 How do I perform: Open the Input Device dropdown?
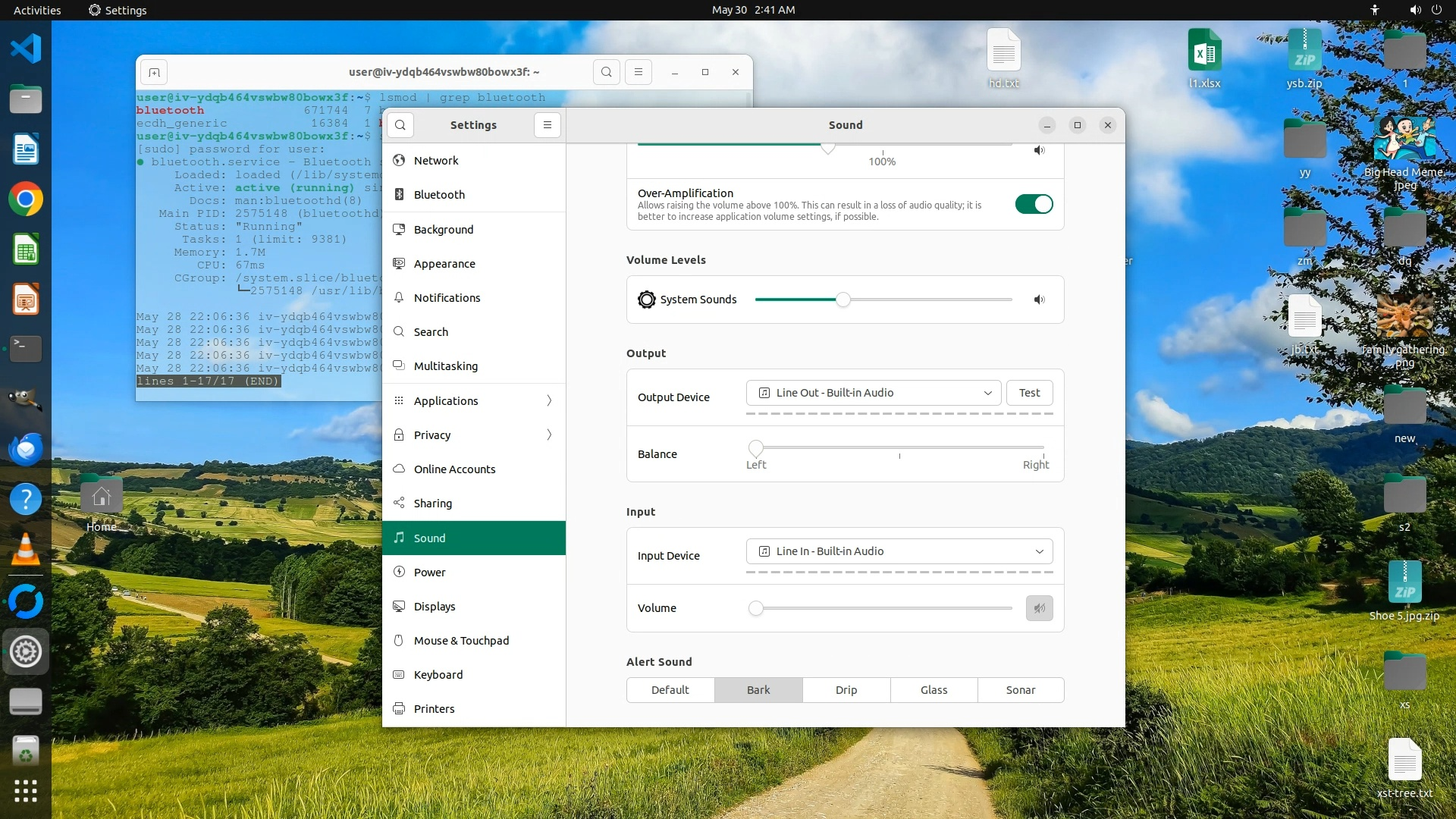(x=899, y=551)
